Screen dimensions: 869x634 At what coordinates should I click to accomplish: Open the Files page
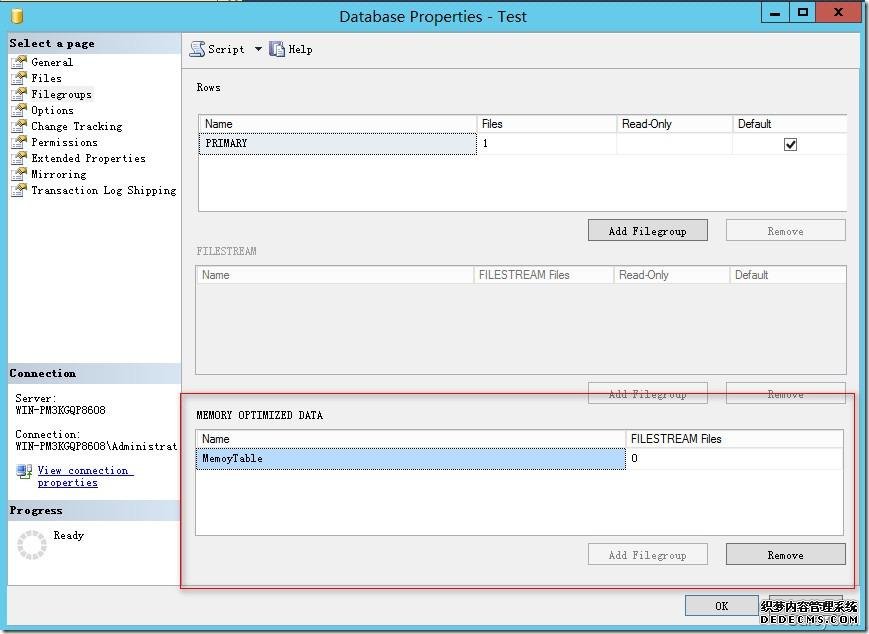46,78
